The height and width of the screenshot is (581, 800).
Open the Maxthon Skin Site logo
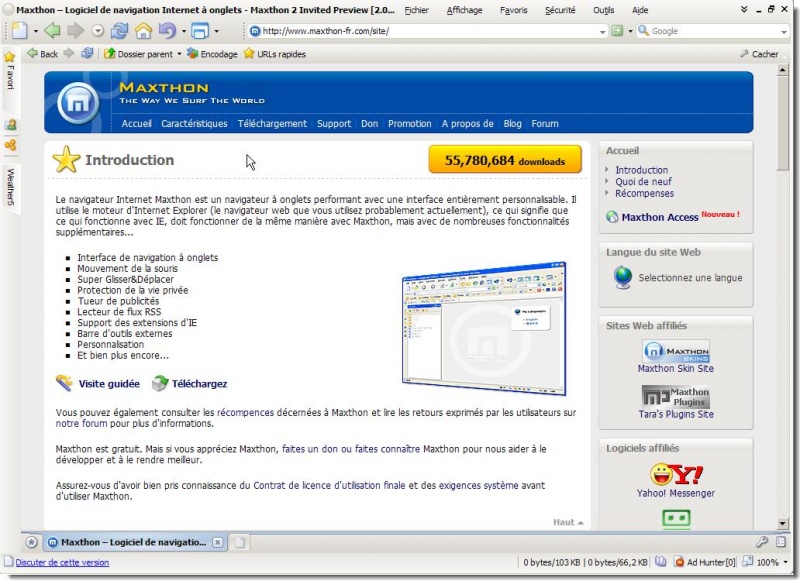(x=676, y=351)
